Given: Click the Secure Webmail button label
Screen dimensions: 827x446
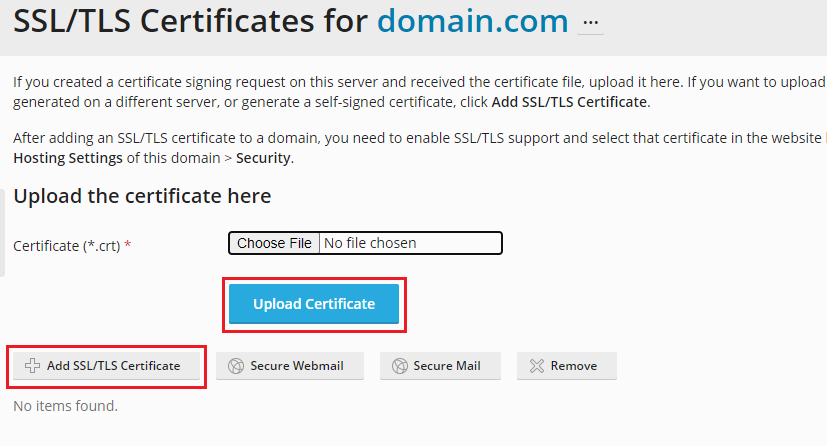Looking at the screenshot, I should click(297, 366).
